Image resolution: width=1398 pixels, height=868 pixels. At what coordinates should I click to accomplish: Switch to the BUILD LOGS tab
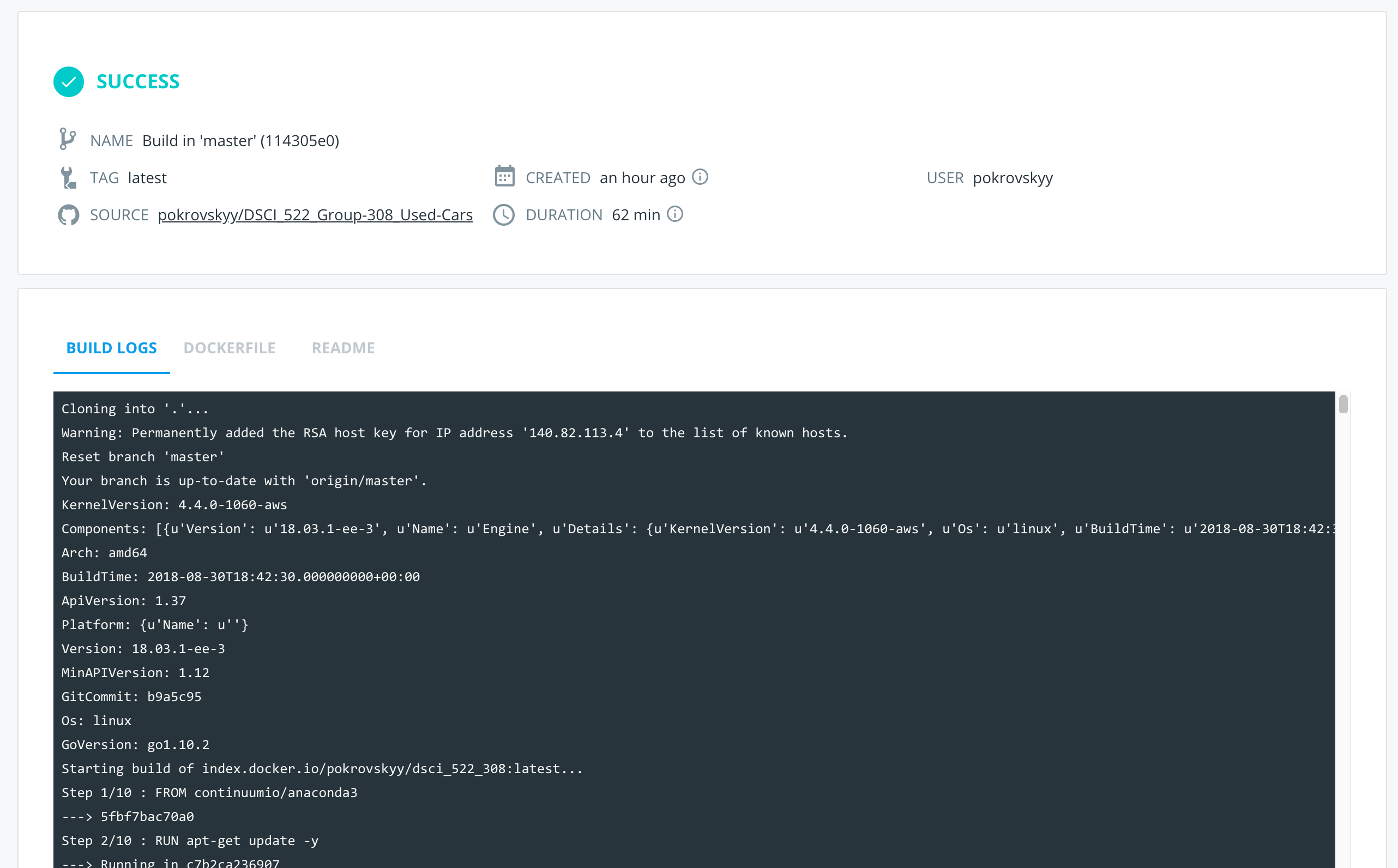111,348
